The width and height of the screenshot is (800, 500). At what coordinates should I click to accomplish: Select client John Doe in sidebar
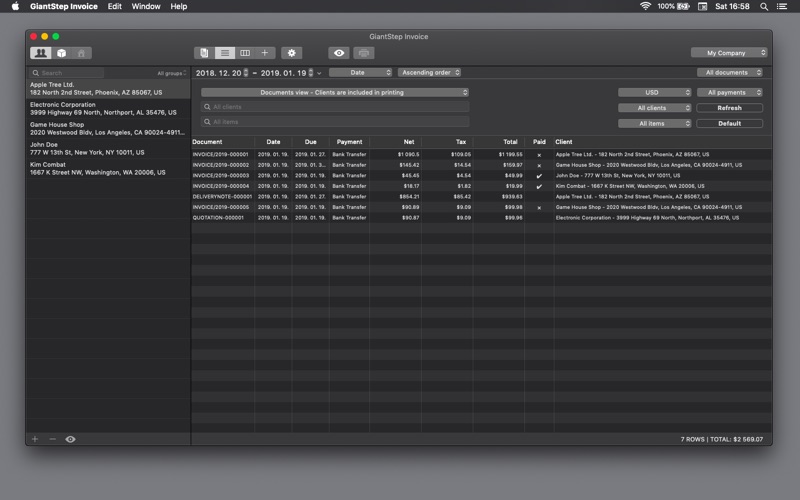[x=108, y=148]
